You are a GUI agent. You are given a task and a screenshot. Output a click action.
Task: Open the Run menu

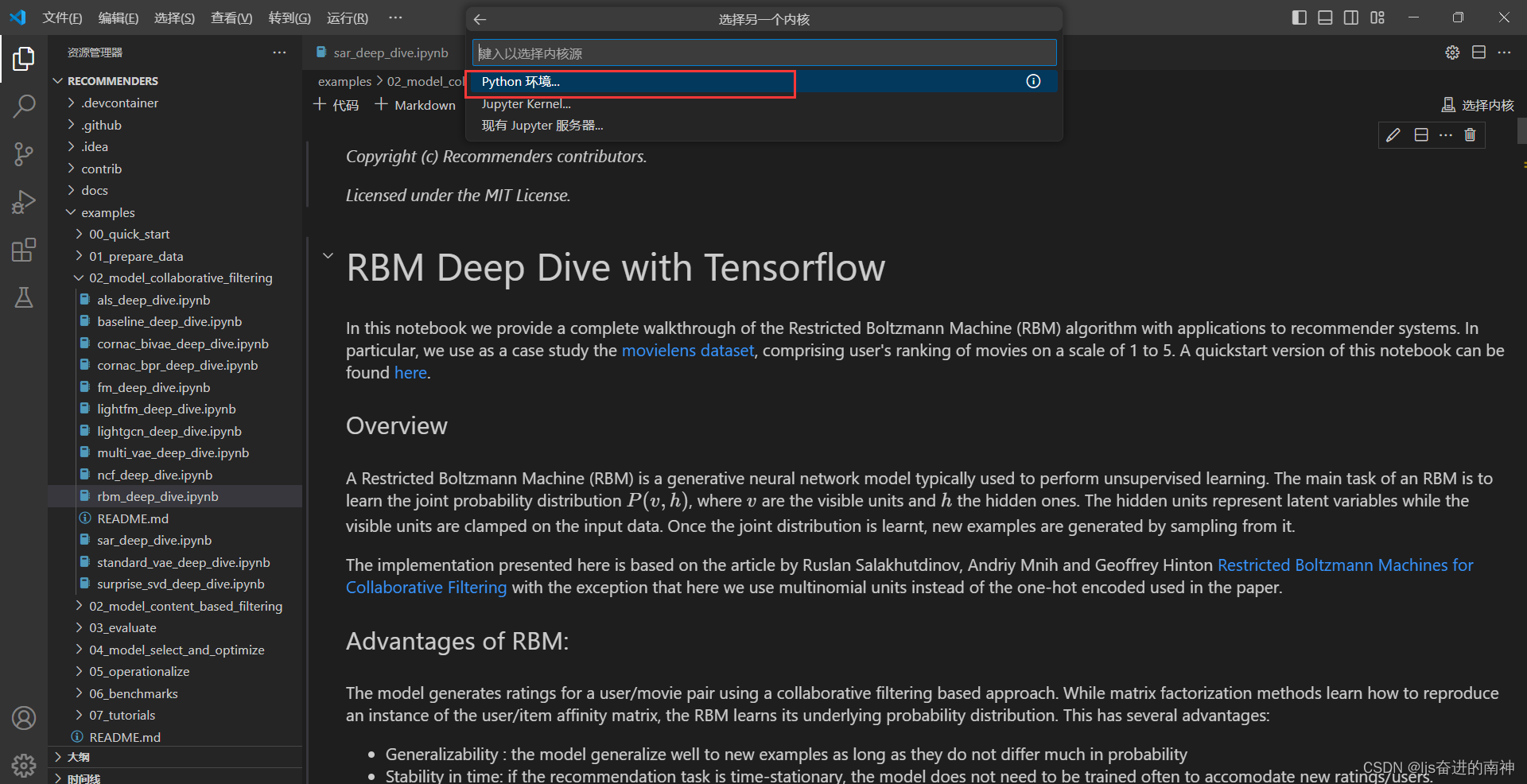[x=348, y=17]
